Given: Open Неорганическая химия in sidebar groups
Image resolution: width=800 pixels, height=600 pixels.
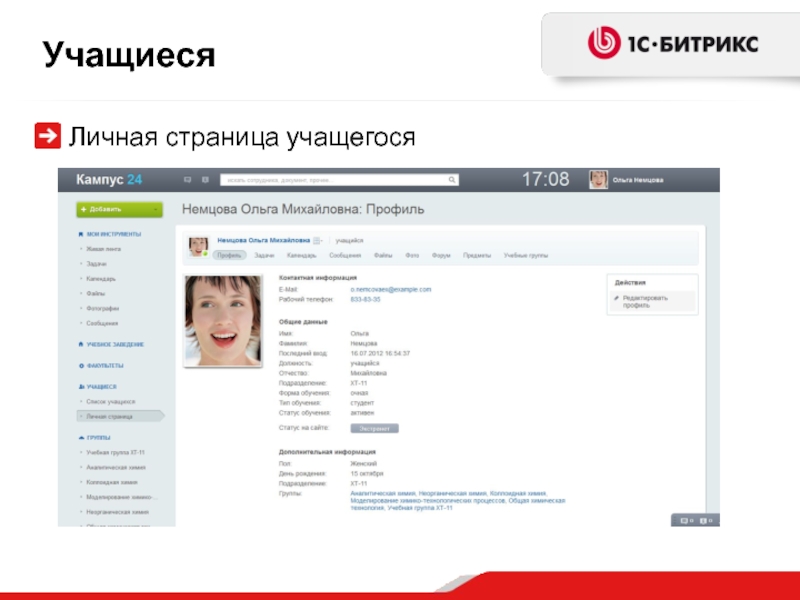Looking at the screenshot, I should [117, 512].
